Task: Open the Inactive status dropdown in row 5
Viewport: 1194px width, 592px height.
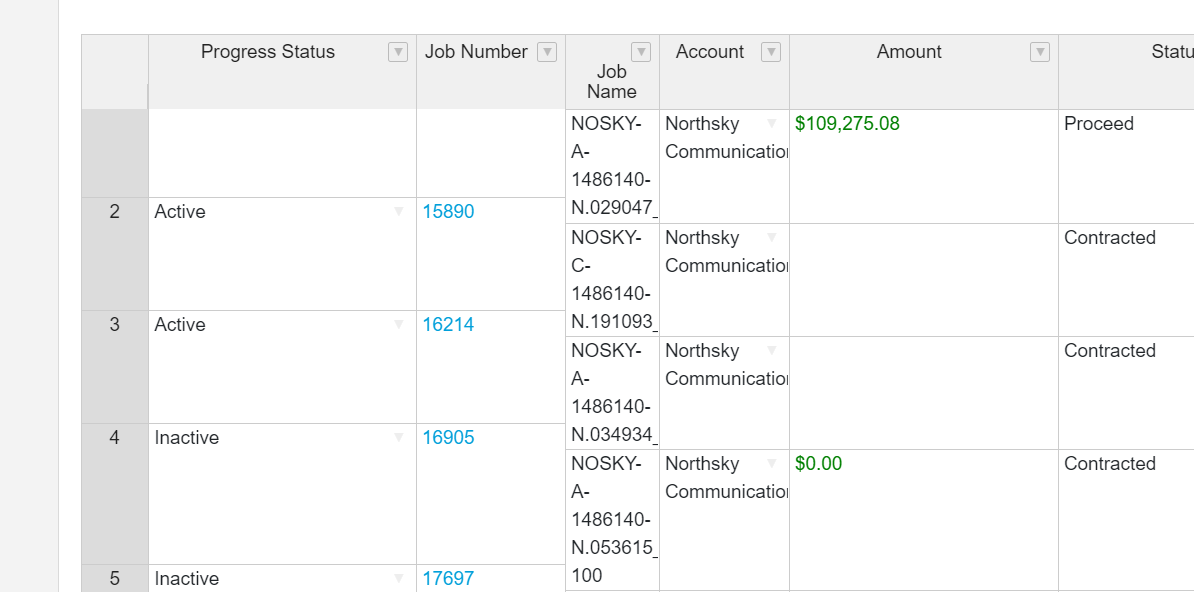Action: [x=399, y=578]
